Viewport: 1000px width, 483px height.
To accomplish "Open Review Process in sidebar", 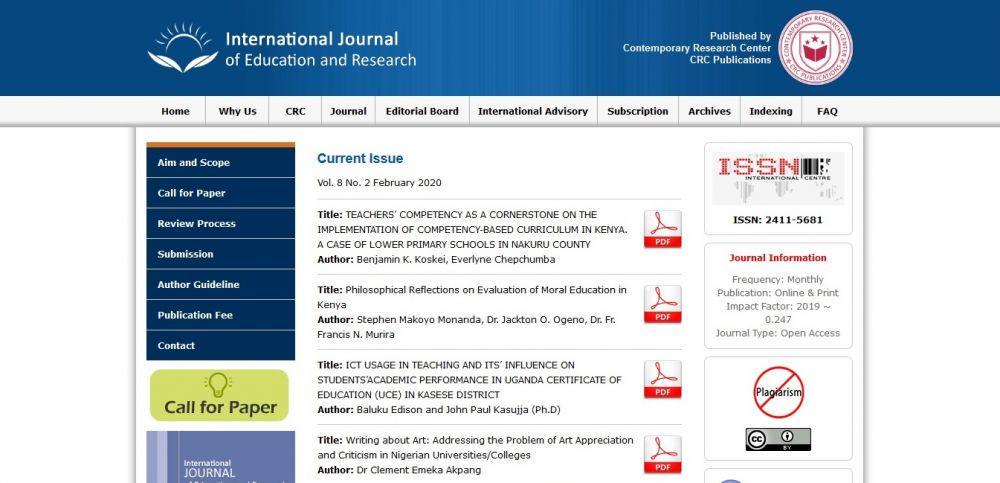I will tap(221, 224).
